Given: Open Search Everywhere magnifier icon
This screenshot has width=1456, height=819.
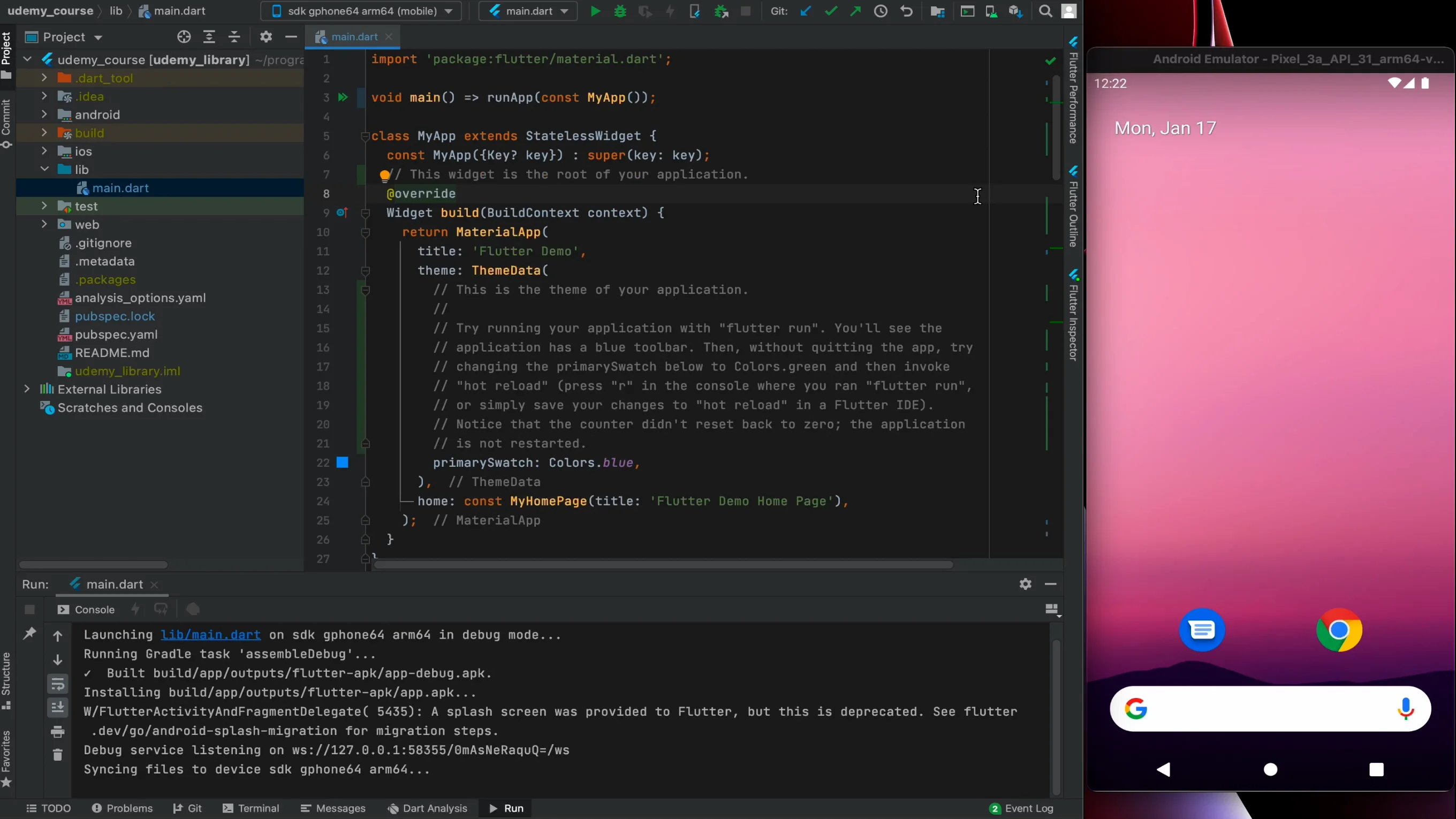Looking at the screenshot, I should (1045, 11).
